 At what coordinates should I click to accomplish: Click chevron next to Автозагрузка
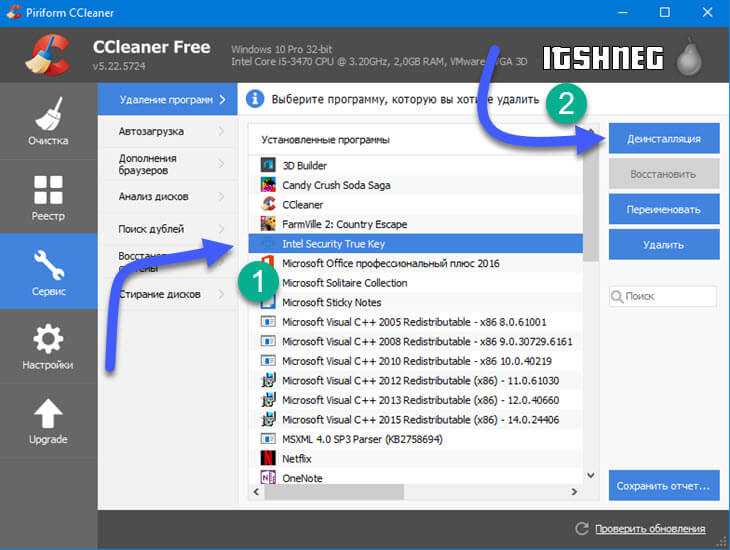pyautogui.click(x=221, y=131)
